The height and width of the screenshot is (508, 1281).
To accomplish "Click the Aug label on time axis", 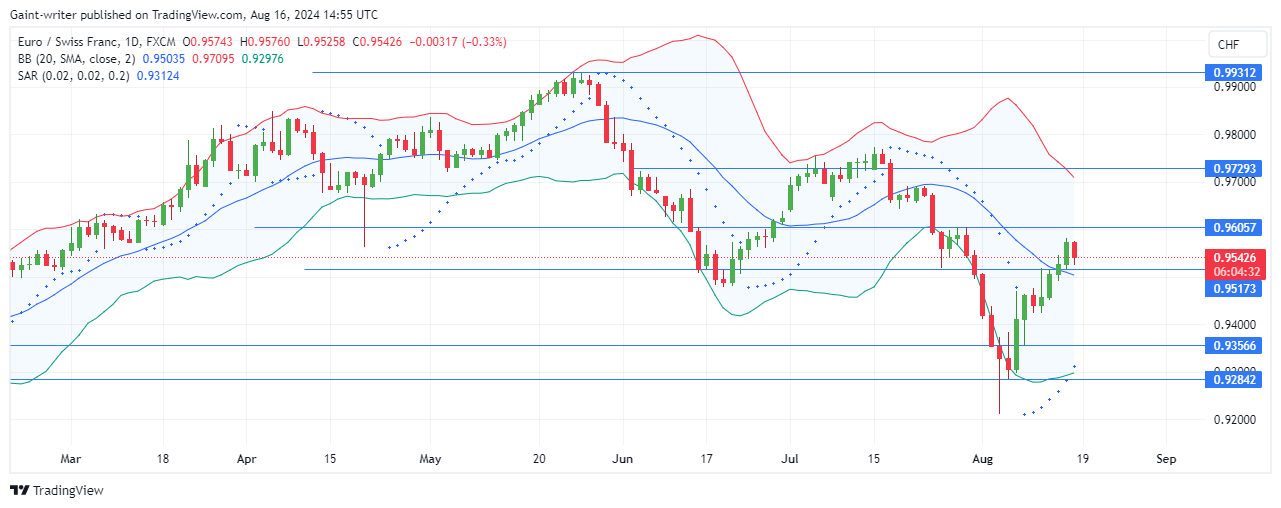I will pyautogui.click(x=985, y=459).
